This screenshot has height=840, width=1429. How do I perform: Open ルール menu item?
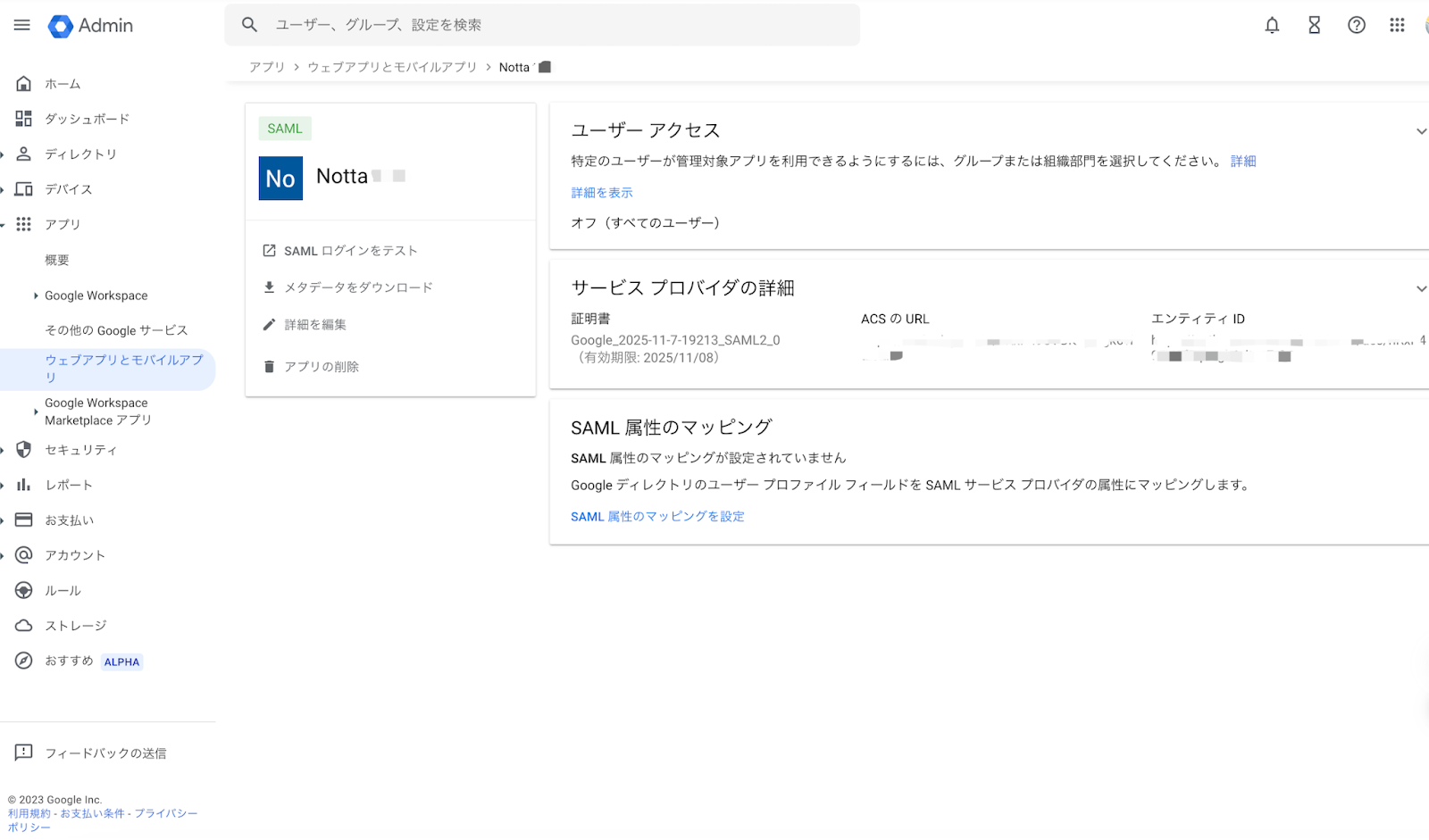tap(63, 590)
